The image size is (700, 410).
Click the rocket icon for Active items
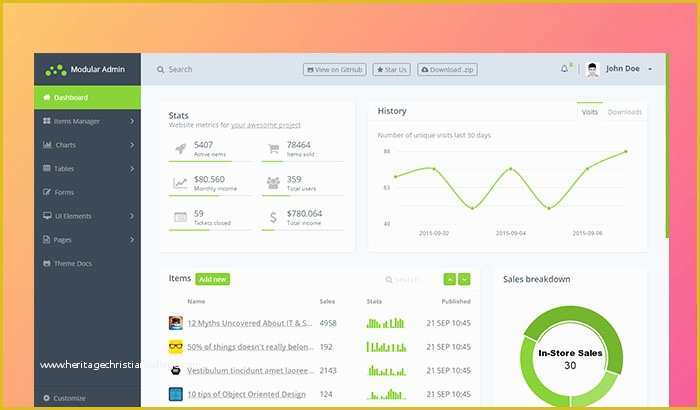tap(180, 149)
